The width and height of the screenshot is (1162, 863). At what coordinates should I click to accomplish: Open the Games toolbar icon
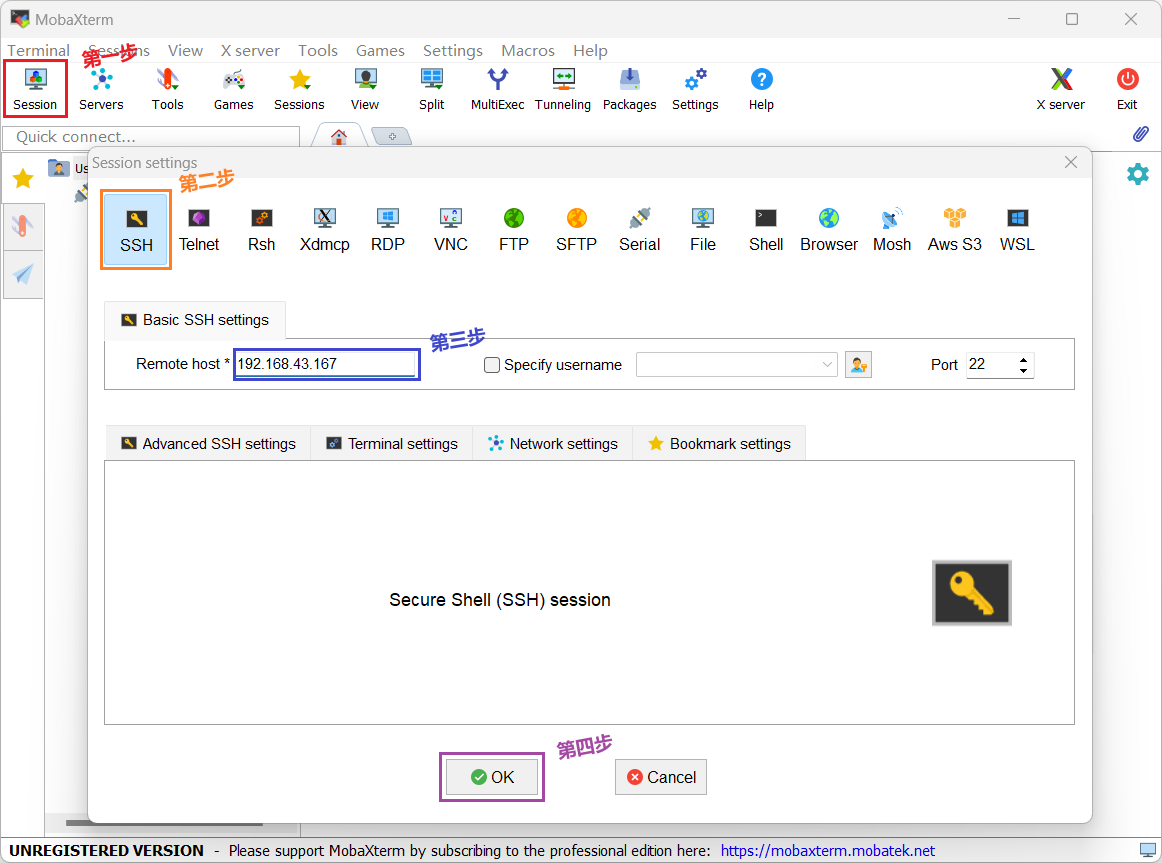tap(233, 89)
